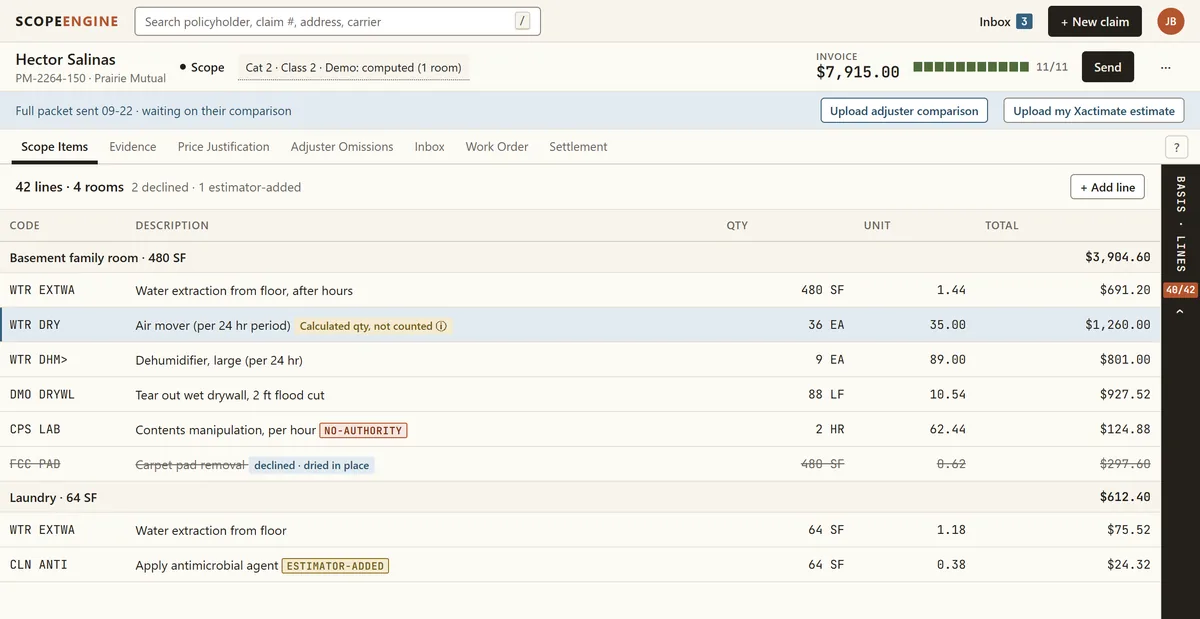Open the JB user avatar menu
Screen dimensions: 1200x619
point(1170,21)
